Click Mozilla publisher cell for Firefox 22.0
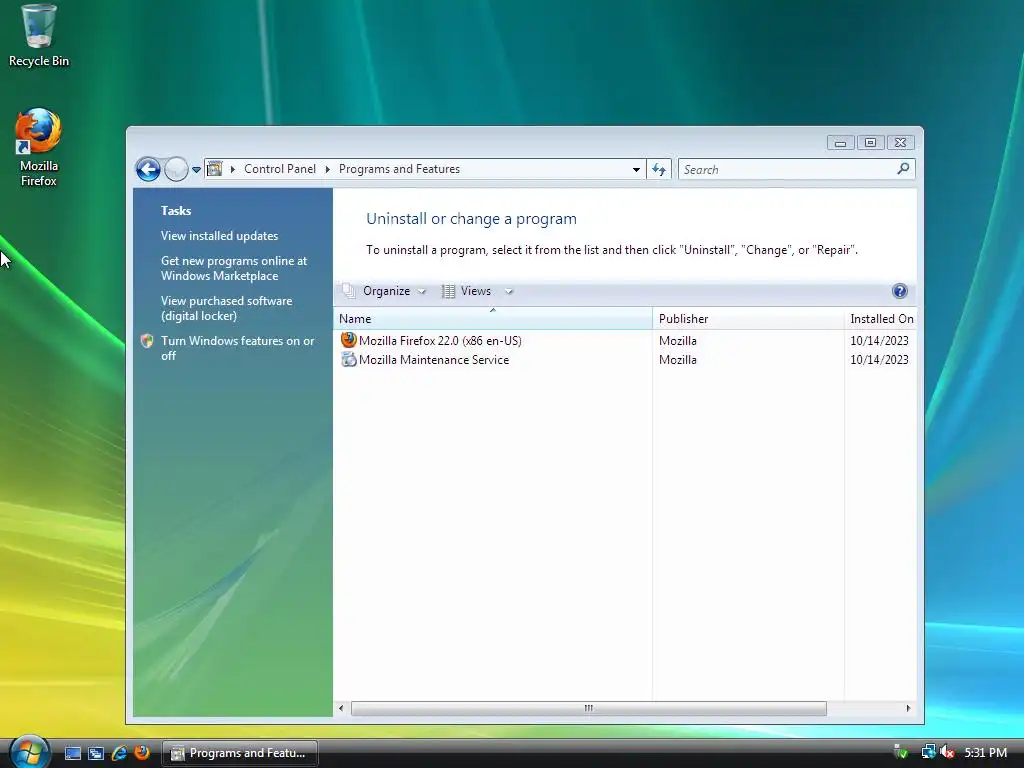The width and height of the screenshot is (1024, 768). [677, 341]
